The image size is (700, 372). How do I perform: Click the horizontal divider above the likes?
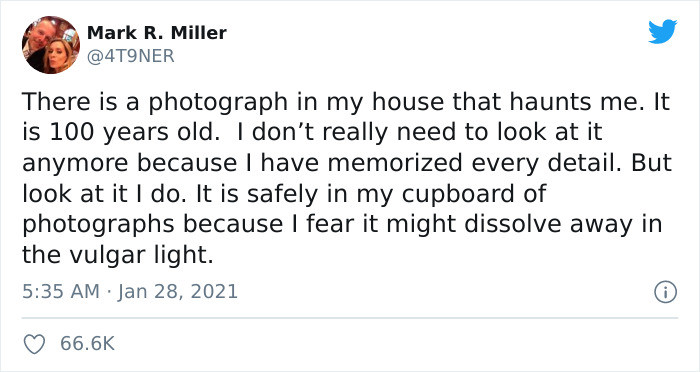click(x=350, y=318)
